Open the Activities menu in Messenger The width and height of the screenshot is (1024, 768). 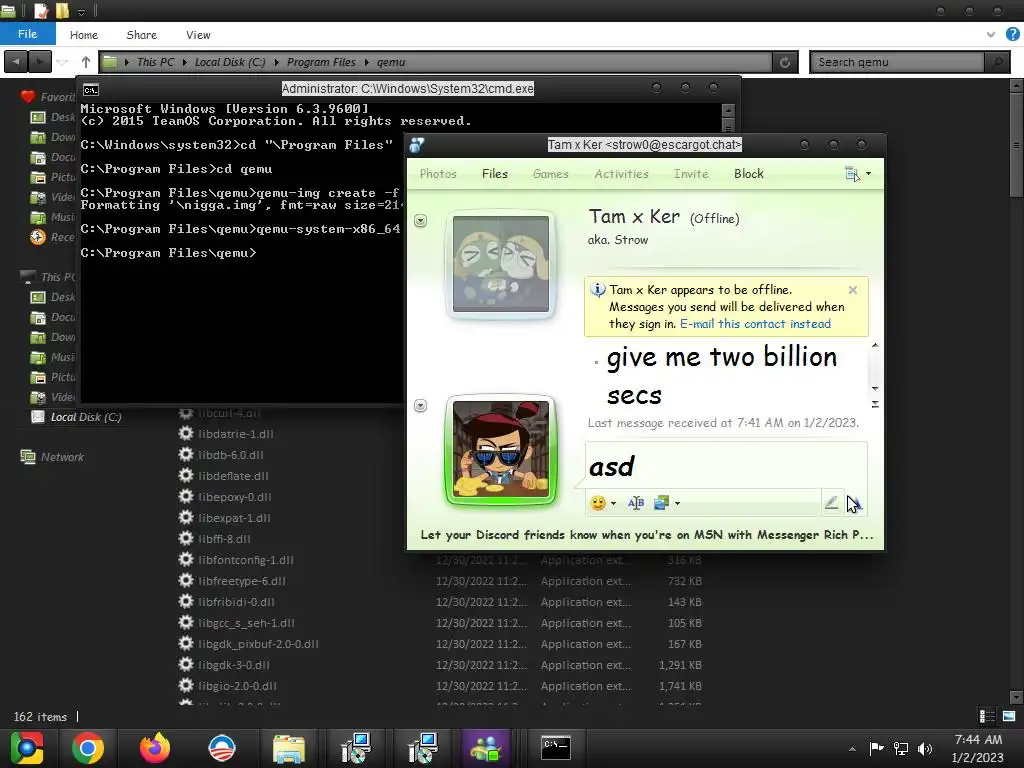[621, 174]
